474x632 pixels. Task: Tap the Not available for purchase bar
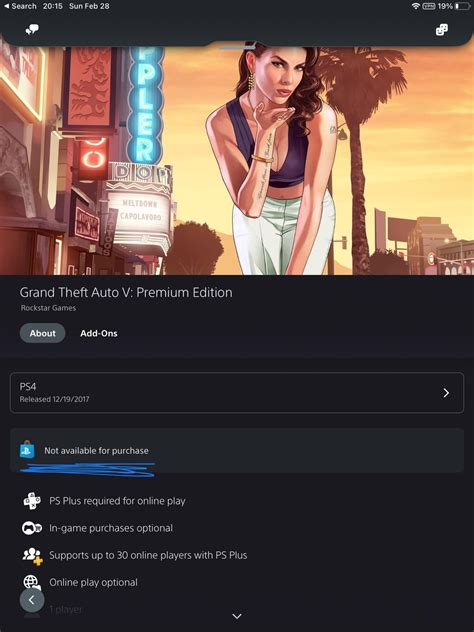coord(237,450)
